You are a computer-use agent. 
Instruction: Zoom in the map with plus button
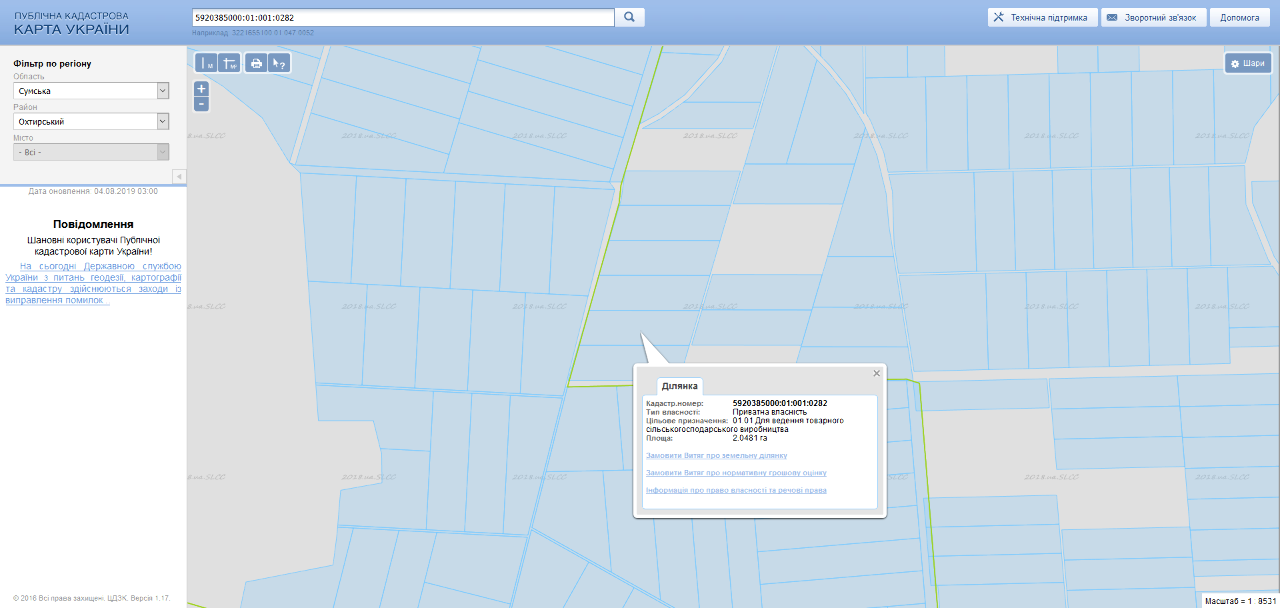[201, 88]
